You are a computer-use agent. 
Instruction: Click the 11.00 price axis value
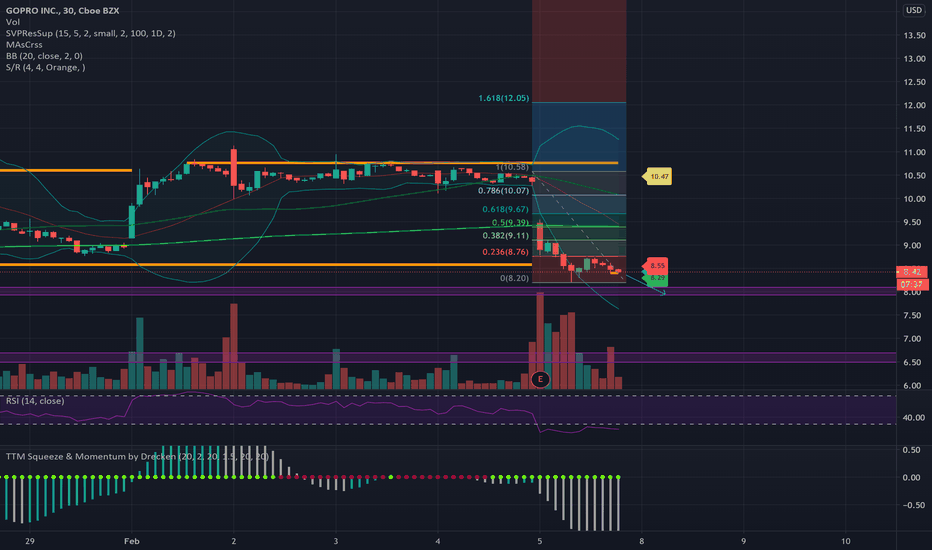(914, 152)
